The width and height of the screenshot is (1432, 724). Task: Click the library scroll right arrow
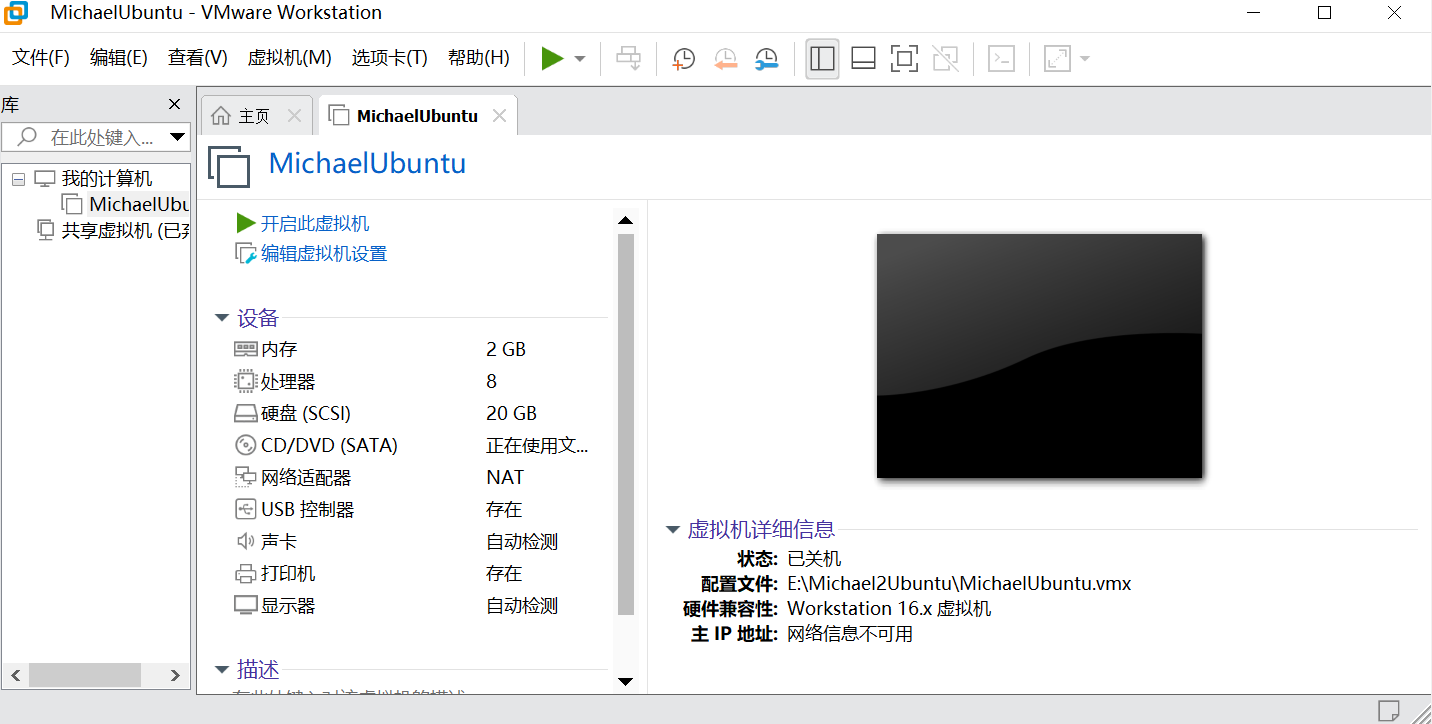pos(176,676)
